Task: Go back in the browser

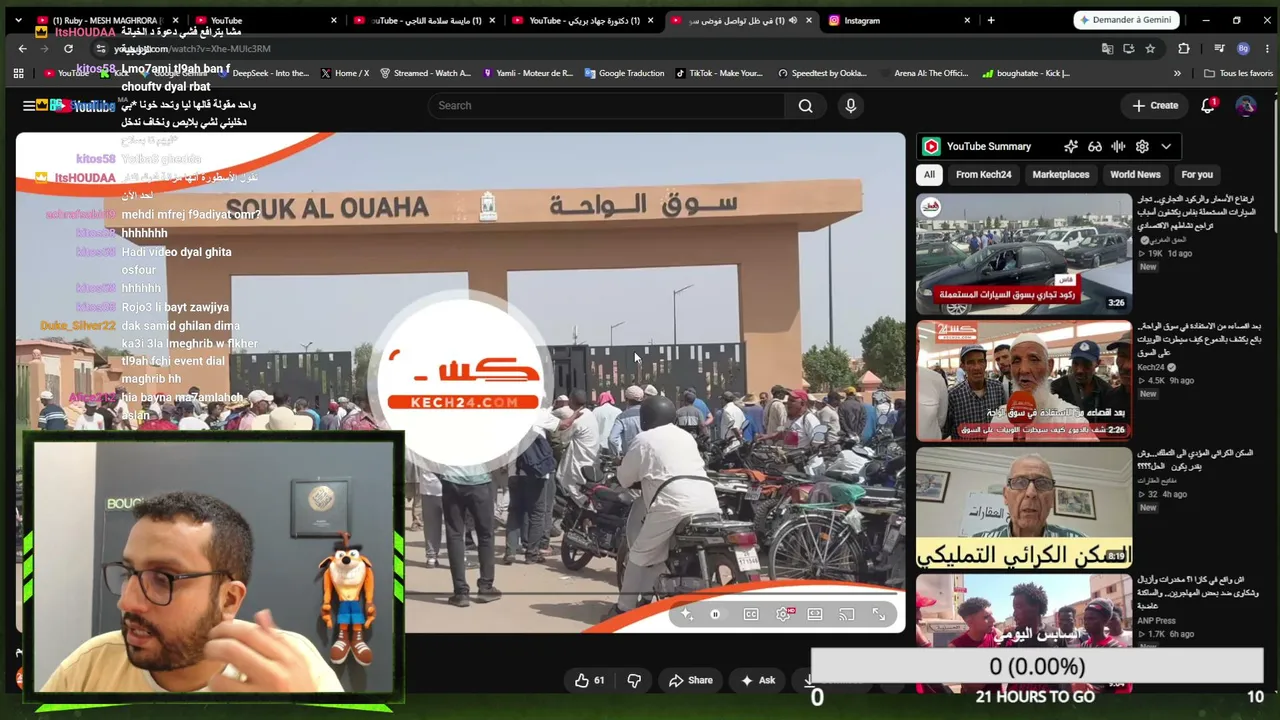Action: 23,48
